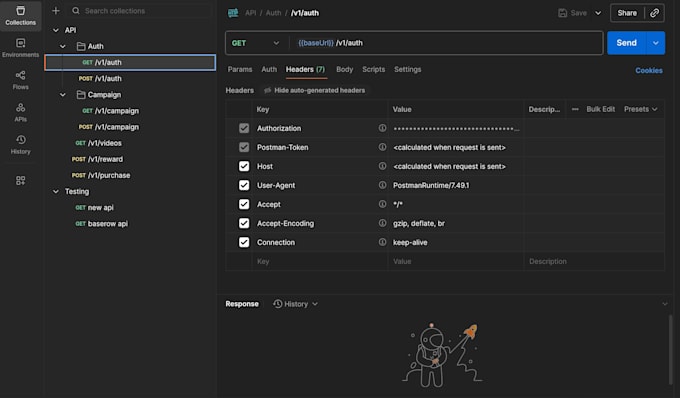680x398 pixels.
Task: Open the baserow api request
Action: tap(130, 224)
